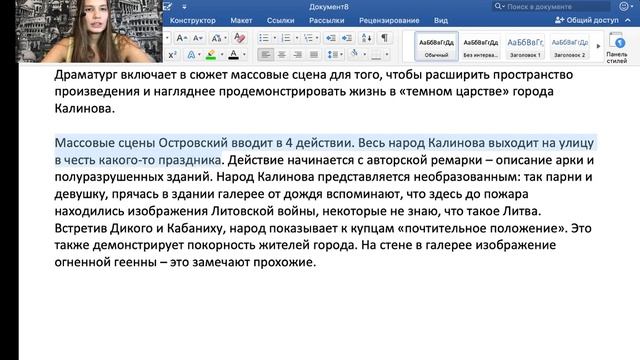The height and width of the screenshot is (360, 640).
Task: Apply text effects with the outlined A icon
Action: point(191,54)
